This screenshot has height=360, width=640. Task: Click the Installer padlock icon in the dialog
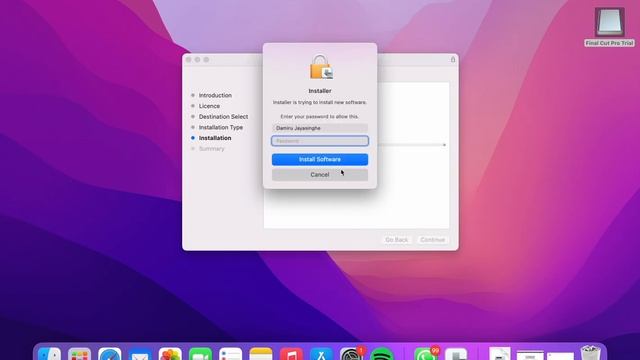(x=321, y=67)
